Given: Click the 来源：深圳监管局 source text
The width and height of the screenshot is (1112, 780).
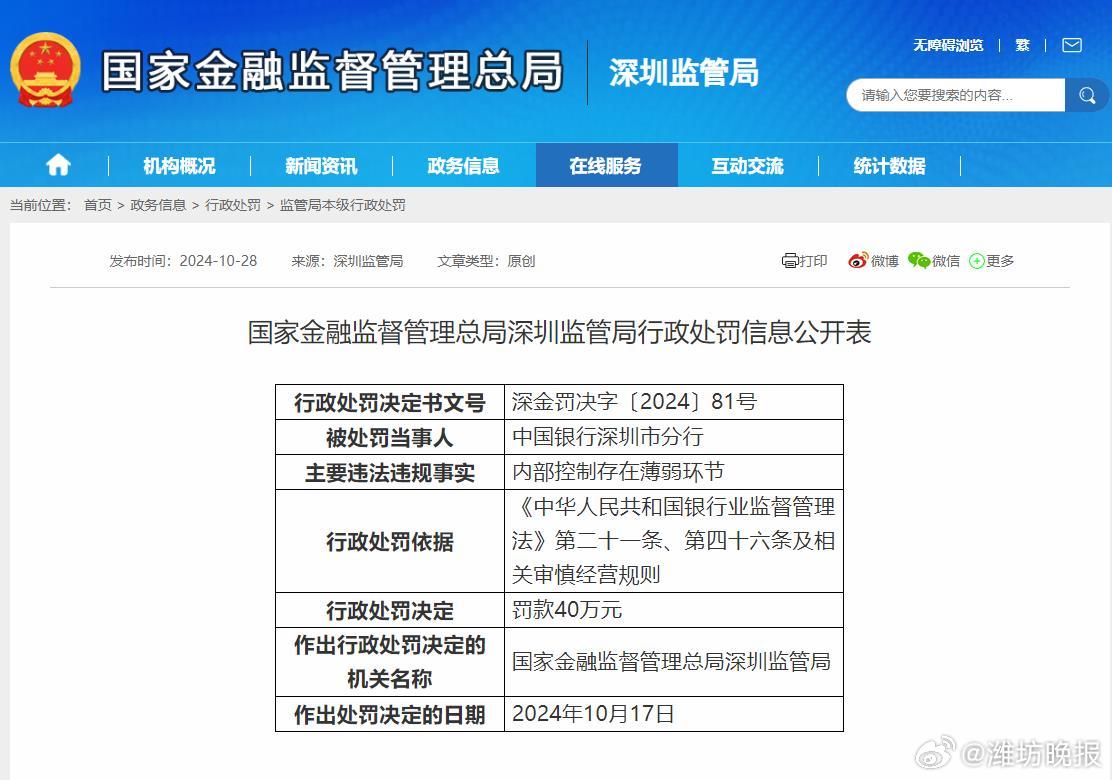Looking at the screenshot, I should click(347, 261).
